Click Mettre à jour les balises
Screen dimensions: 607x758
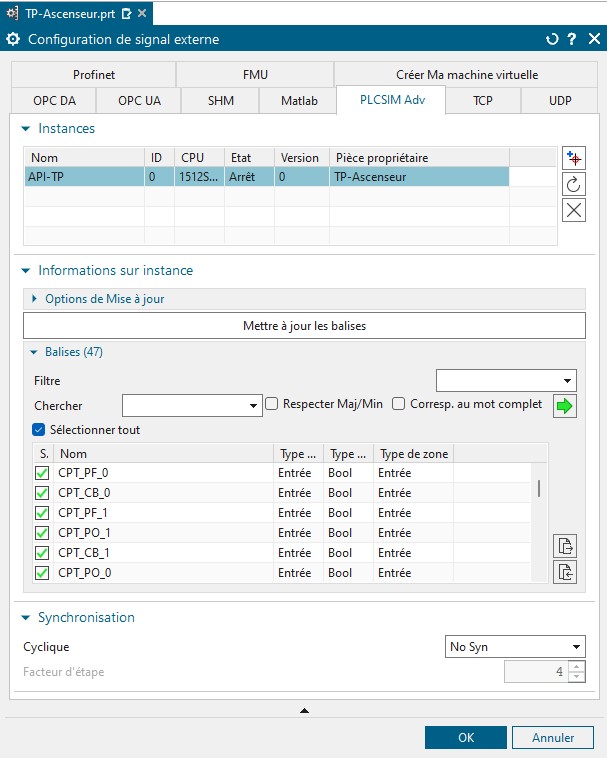[x=304, y=326]
